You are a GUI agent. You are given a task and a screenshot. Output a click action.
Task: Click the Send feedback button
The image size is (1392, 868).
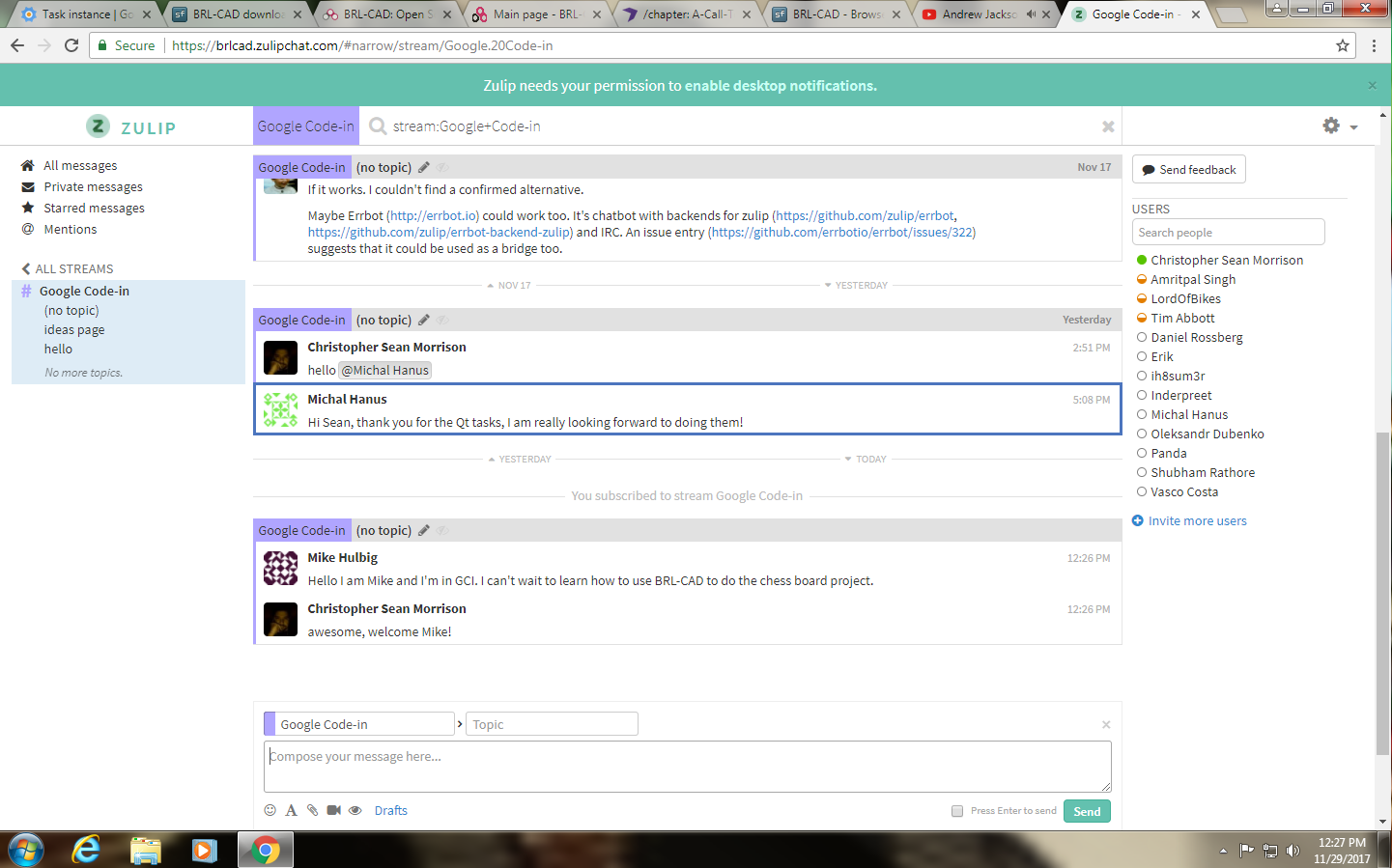coord(1189,169)
